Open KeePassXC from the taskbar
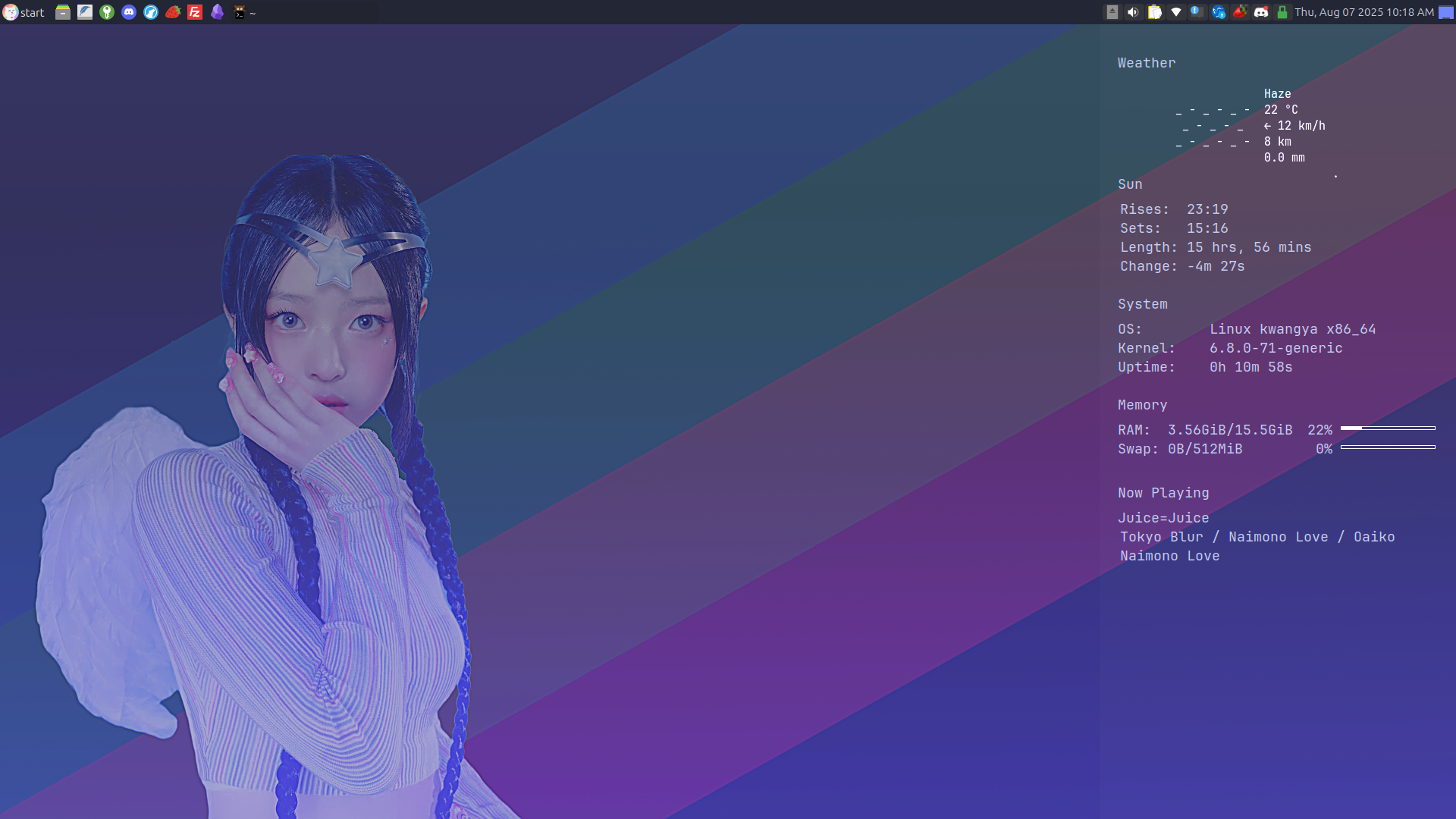Image resolution: width=1456 pixels, height=819 pixels. (107, 12)
